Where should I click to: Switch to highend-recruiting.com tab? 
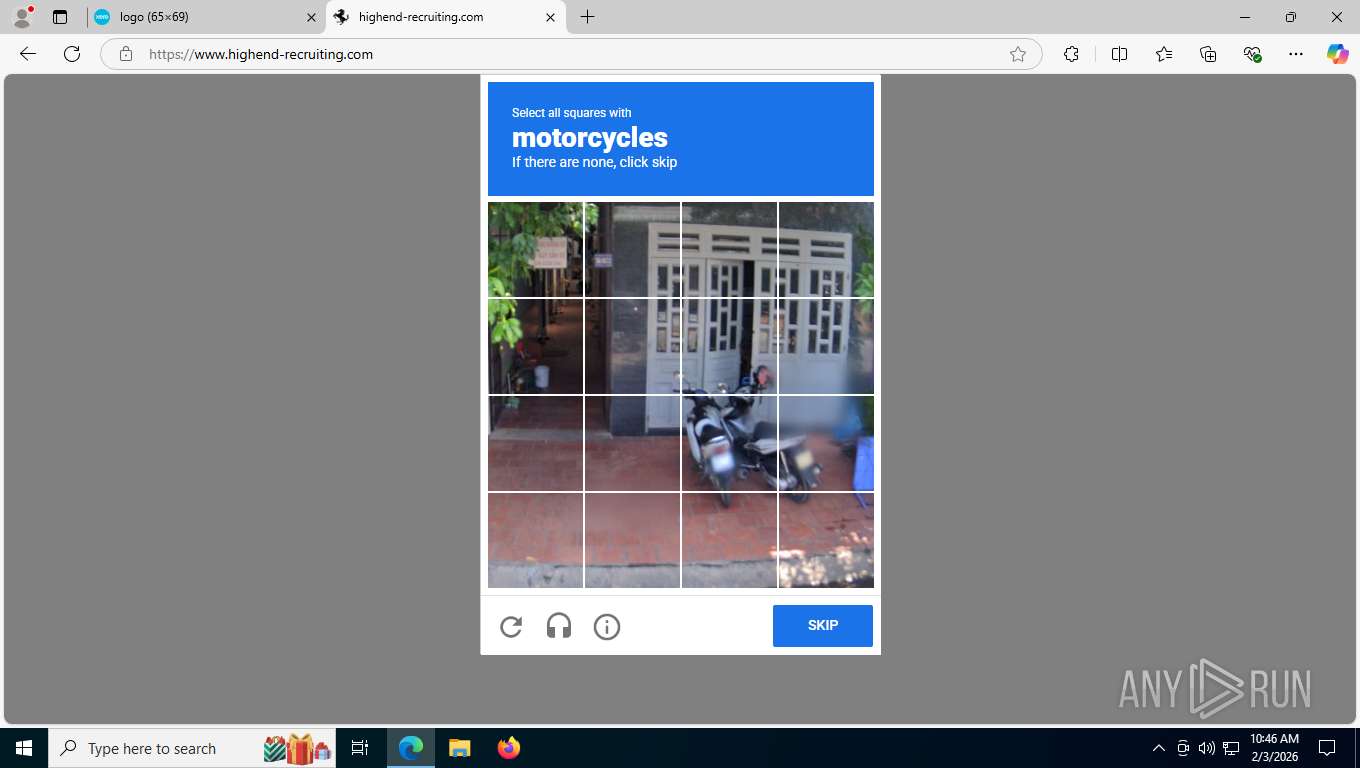[446, 17]
